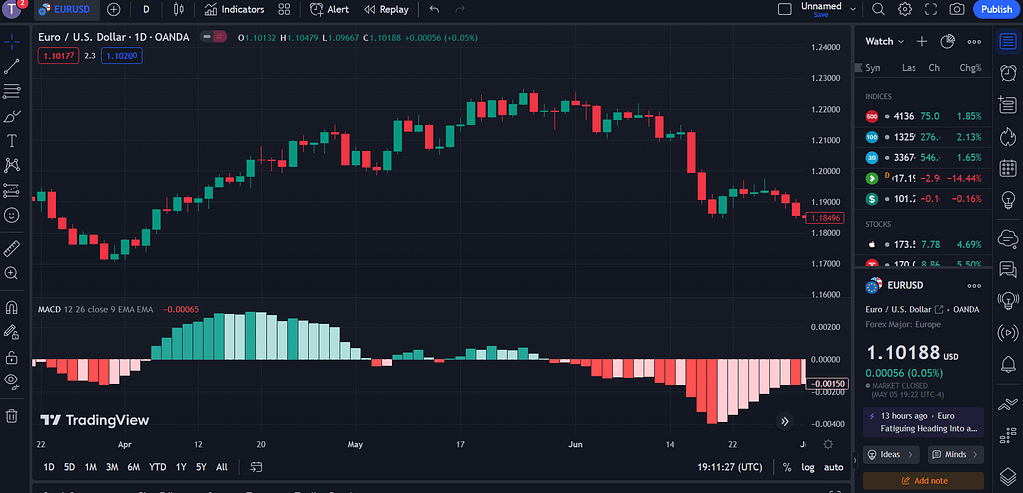Select the ruler measure tool
Image resolution: width=1023 pixels, height=493 pixels.
[12, 248]
